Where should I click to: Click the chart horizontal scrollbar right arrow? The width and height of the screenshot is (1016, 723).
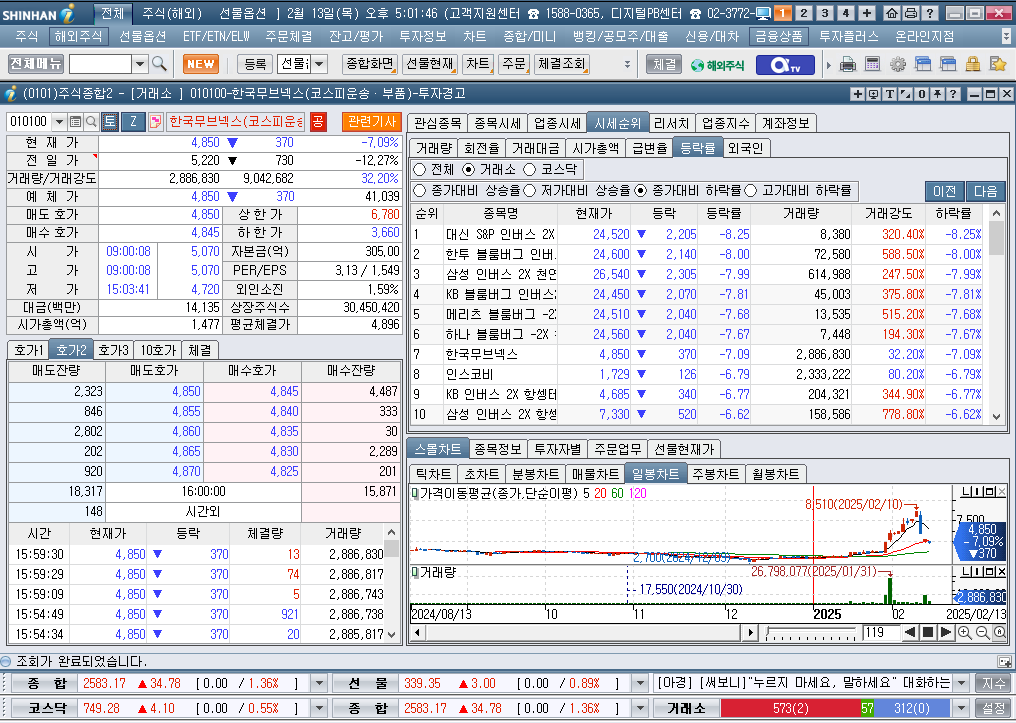[x=750, y=633]
